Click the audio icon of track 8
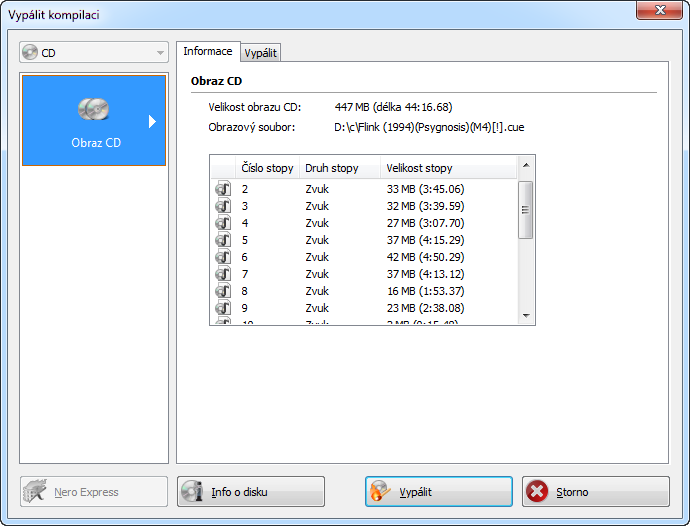This screenshot has height=526, width=690. [x=222, y=291]
